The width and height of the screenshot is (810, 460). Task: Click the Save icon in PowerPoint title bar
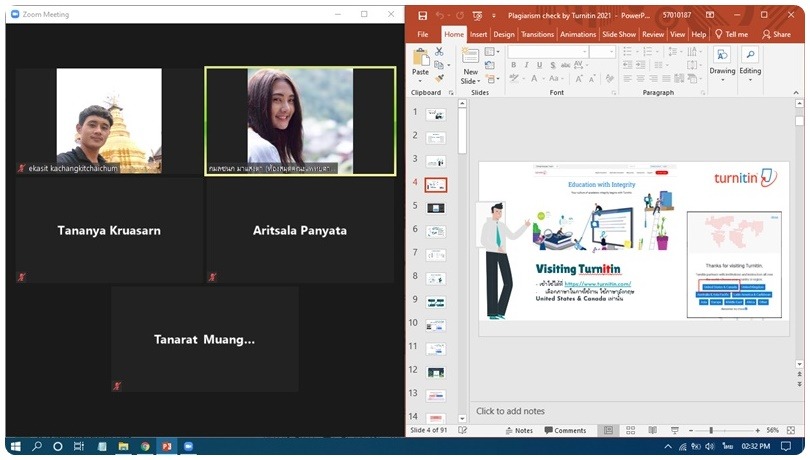click(x=423, y=15)
